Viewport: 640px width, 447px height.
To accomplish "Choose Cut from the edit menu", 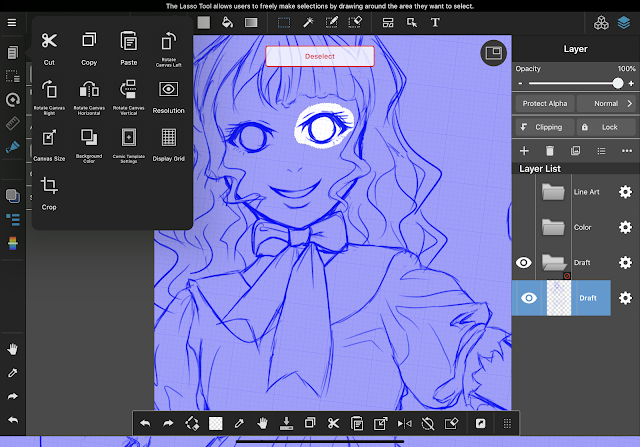I will click(49, 49).
